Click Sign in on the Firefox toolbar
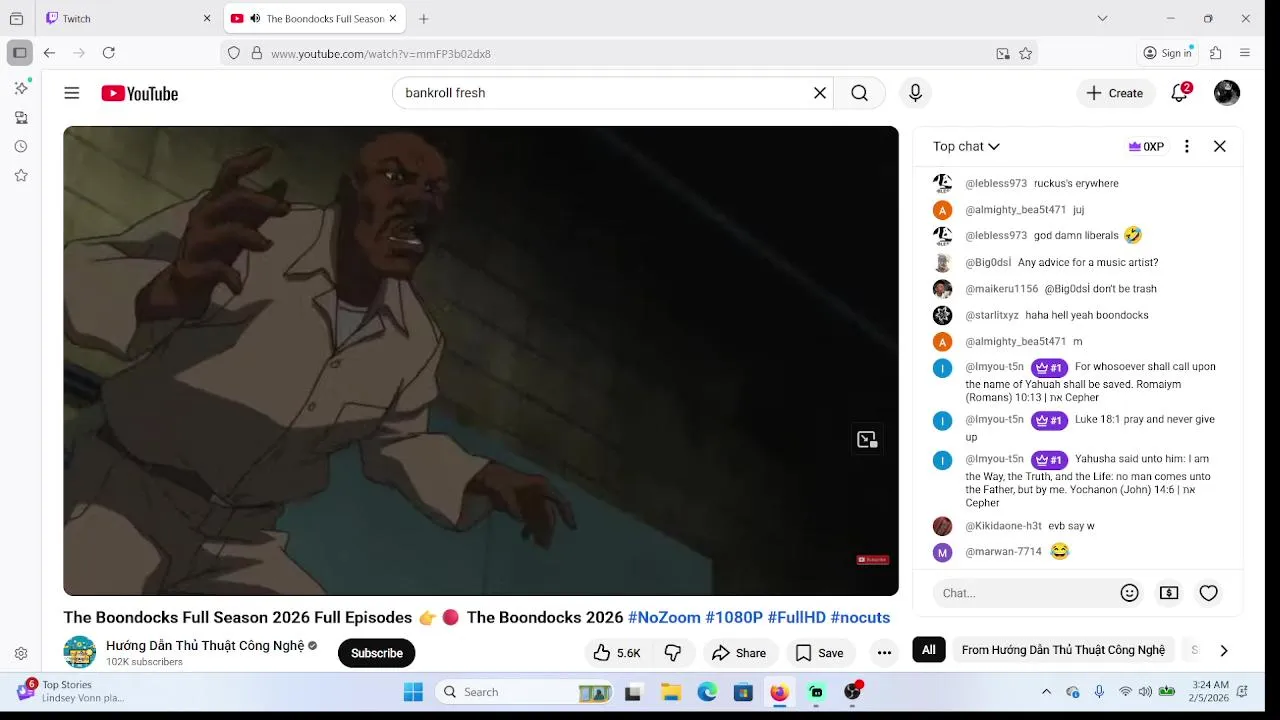 (x=1168, y=53)
